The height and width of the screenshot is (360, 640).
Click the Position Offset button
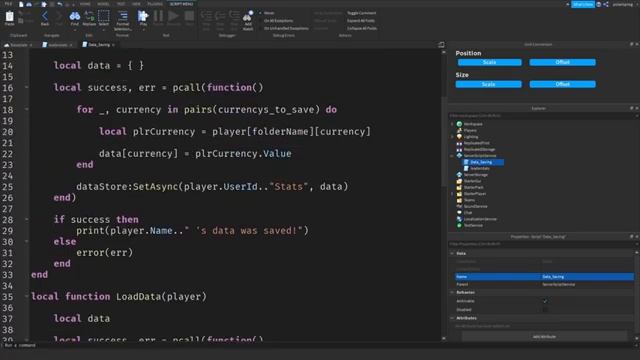(x=562, y=62)
